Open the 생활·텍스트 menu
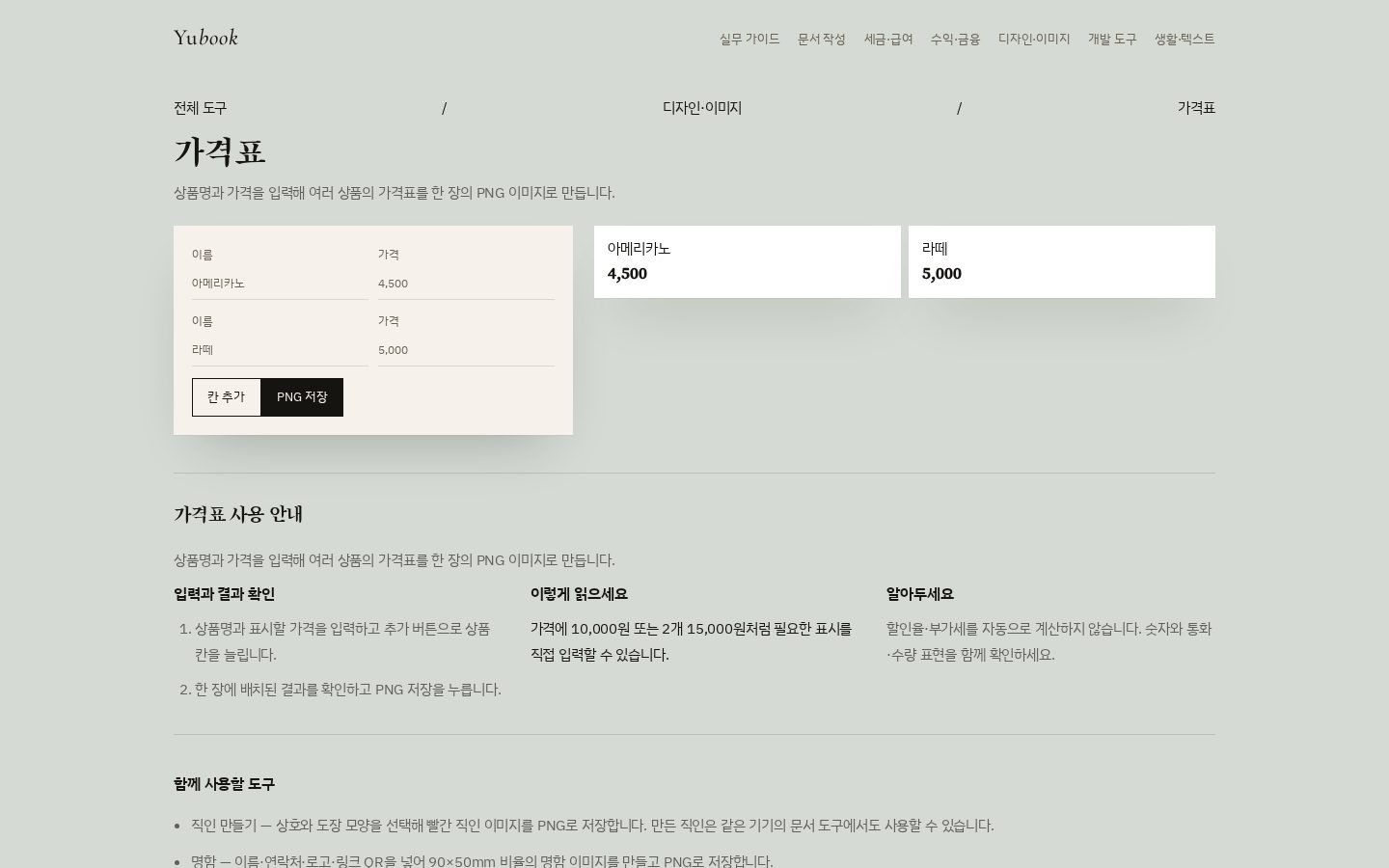Image resolution: width=1389 pixels, height=868 pixels. point(1185,39)
